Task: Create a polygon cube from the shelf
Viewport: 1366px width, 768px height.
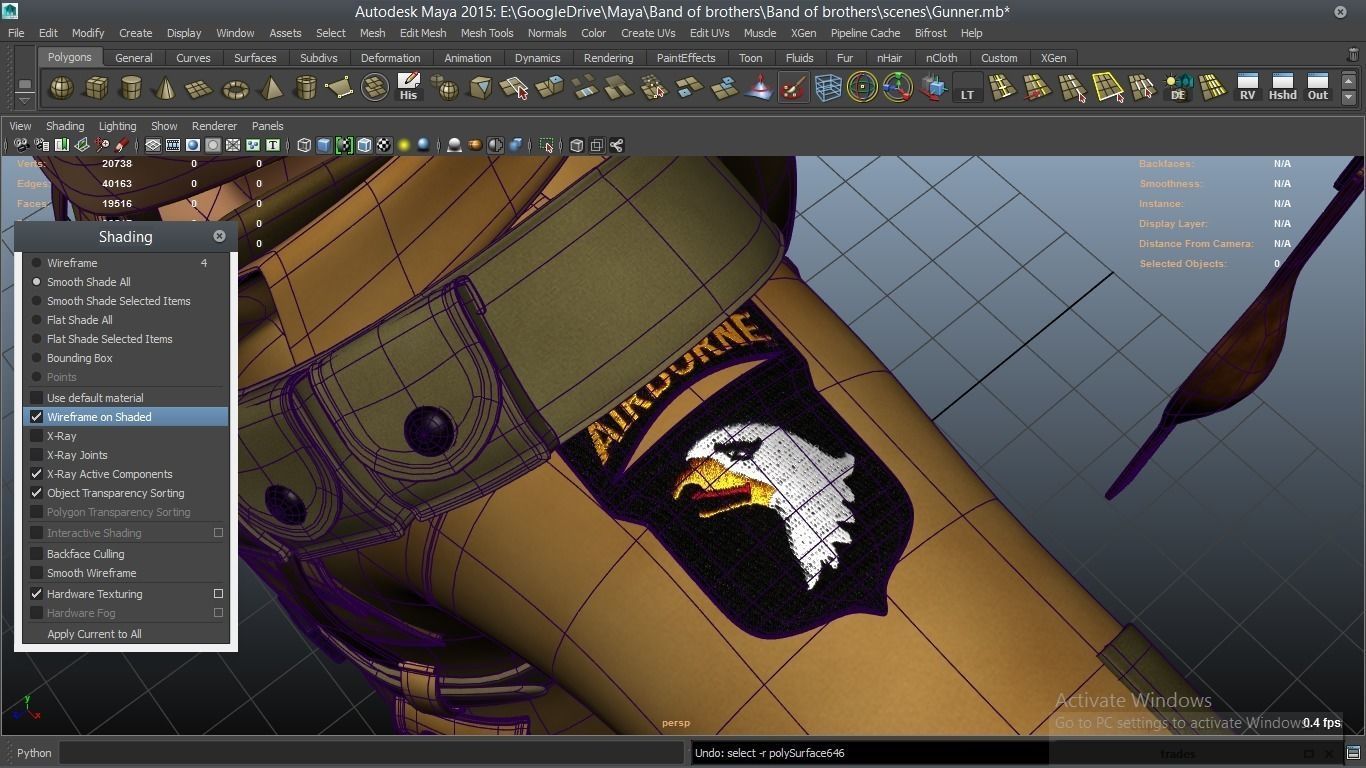Action: point(96,88)
